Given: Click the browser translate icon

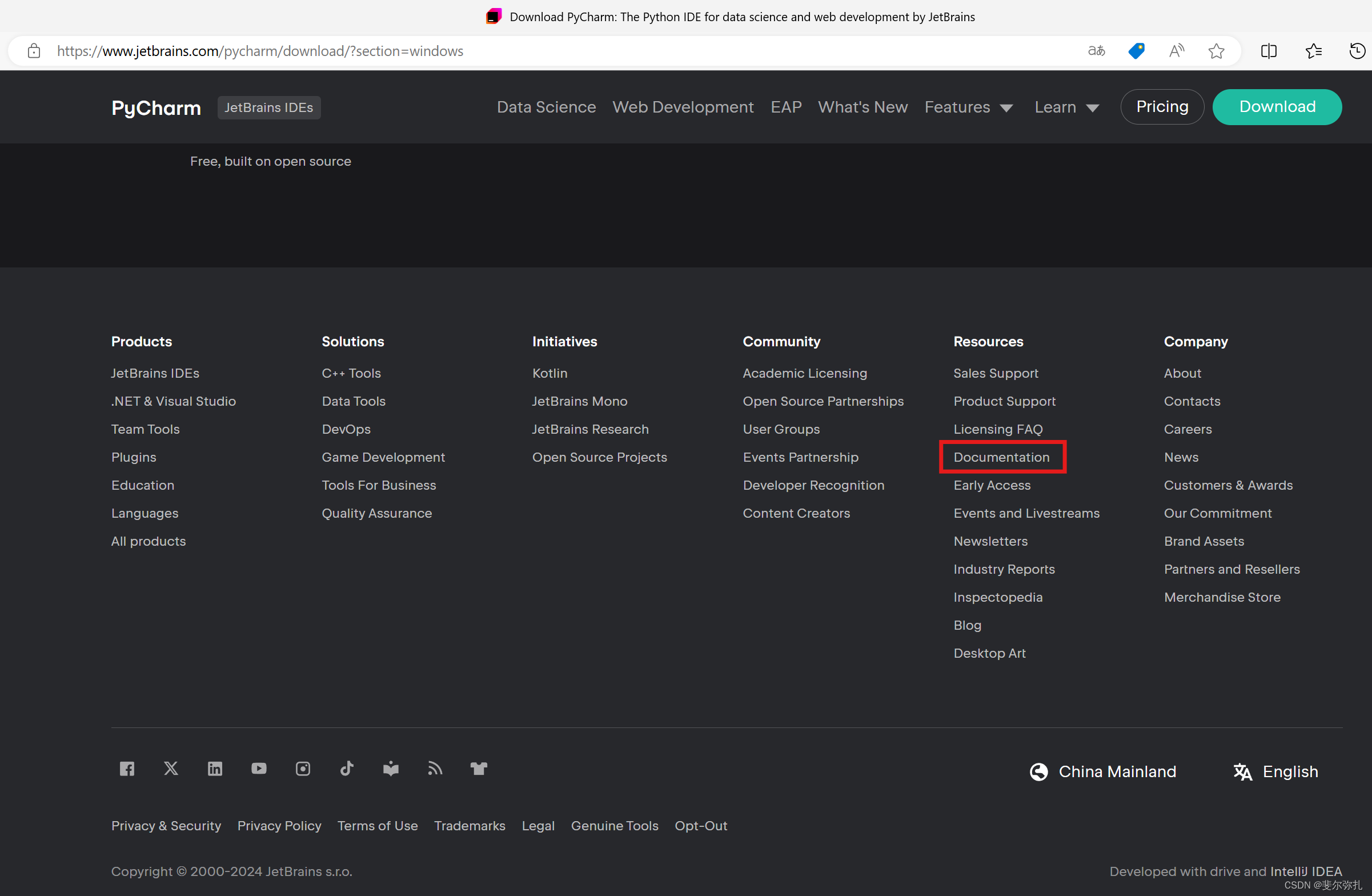Looking at the screenshot, I should click(x=1096, y=51).
